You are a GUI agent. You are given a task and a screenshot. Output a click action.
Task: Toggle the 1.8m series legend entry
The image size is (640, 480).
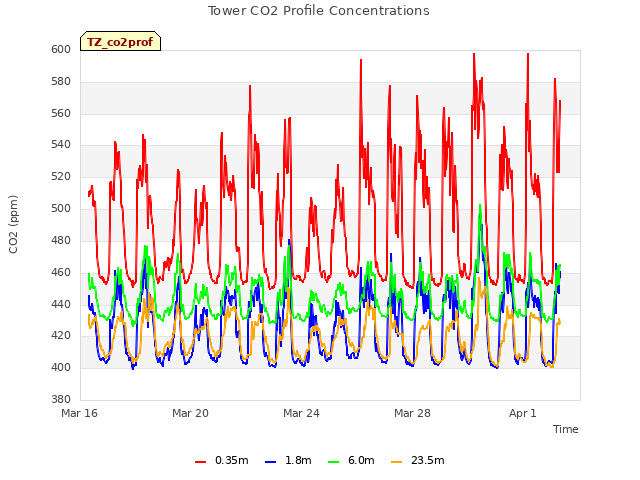[288, 461]
